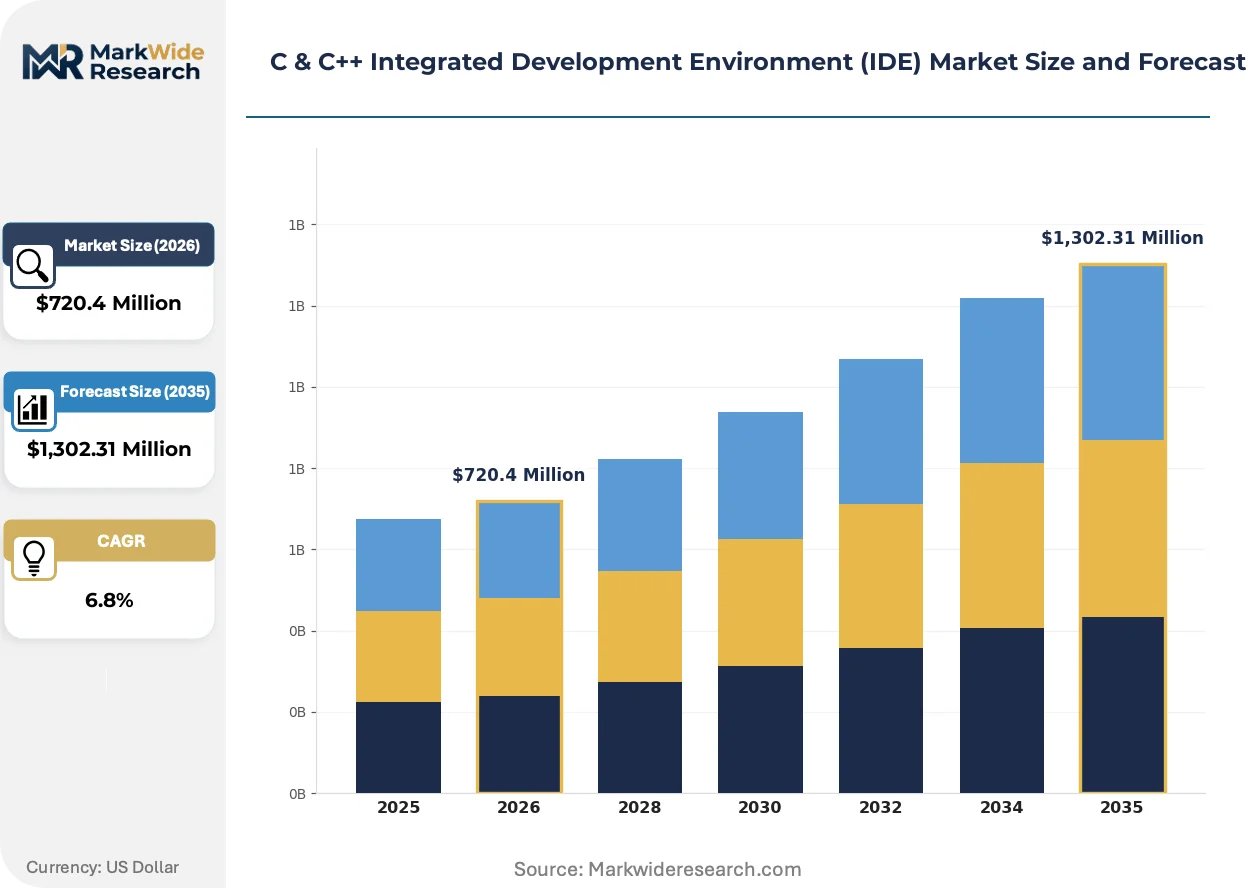Viewport: 1257px width, 888px height.
Task: Click the navy segment of the 2030 bar
Action: click(x=760, y=730)
